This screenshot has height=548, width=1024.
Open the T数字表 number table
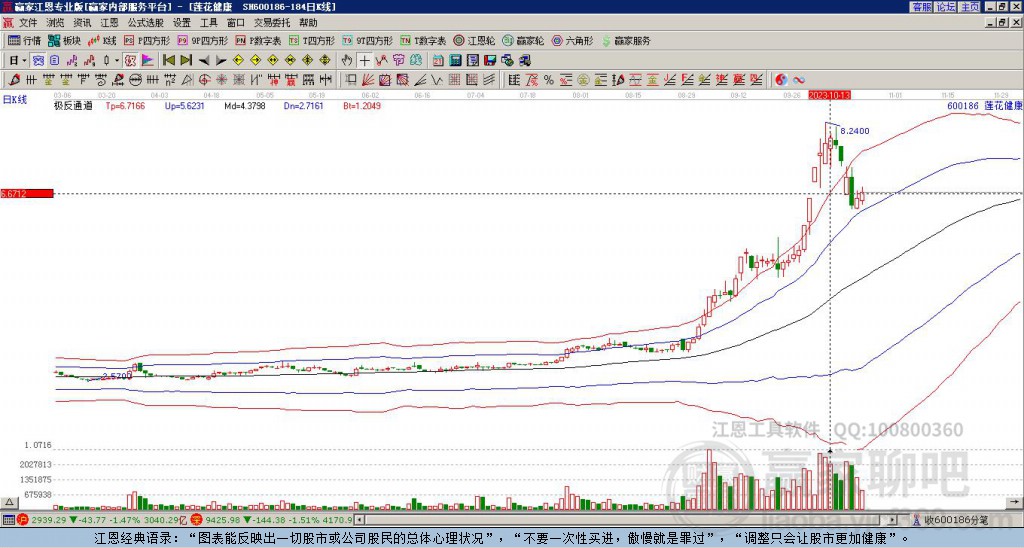coord(423,40)
